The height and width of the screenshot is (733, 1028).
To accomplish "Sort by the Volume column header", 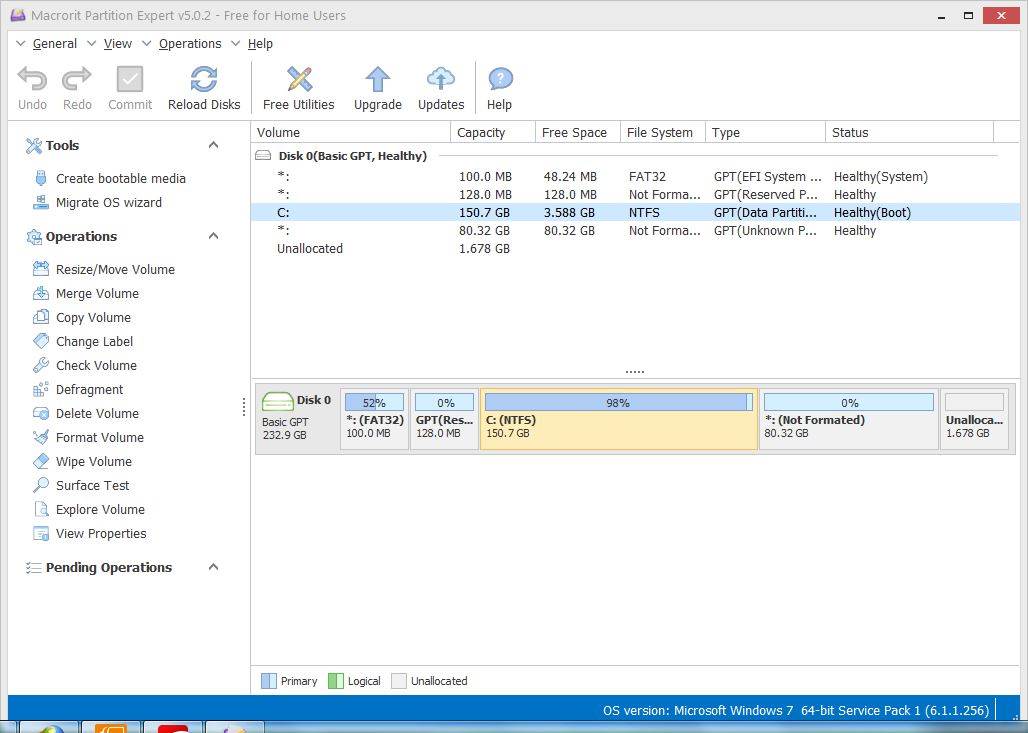I will [x=351, y=132].
